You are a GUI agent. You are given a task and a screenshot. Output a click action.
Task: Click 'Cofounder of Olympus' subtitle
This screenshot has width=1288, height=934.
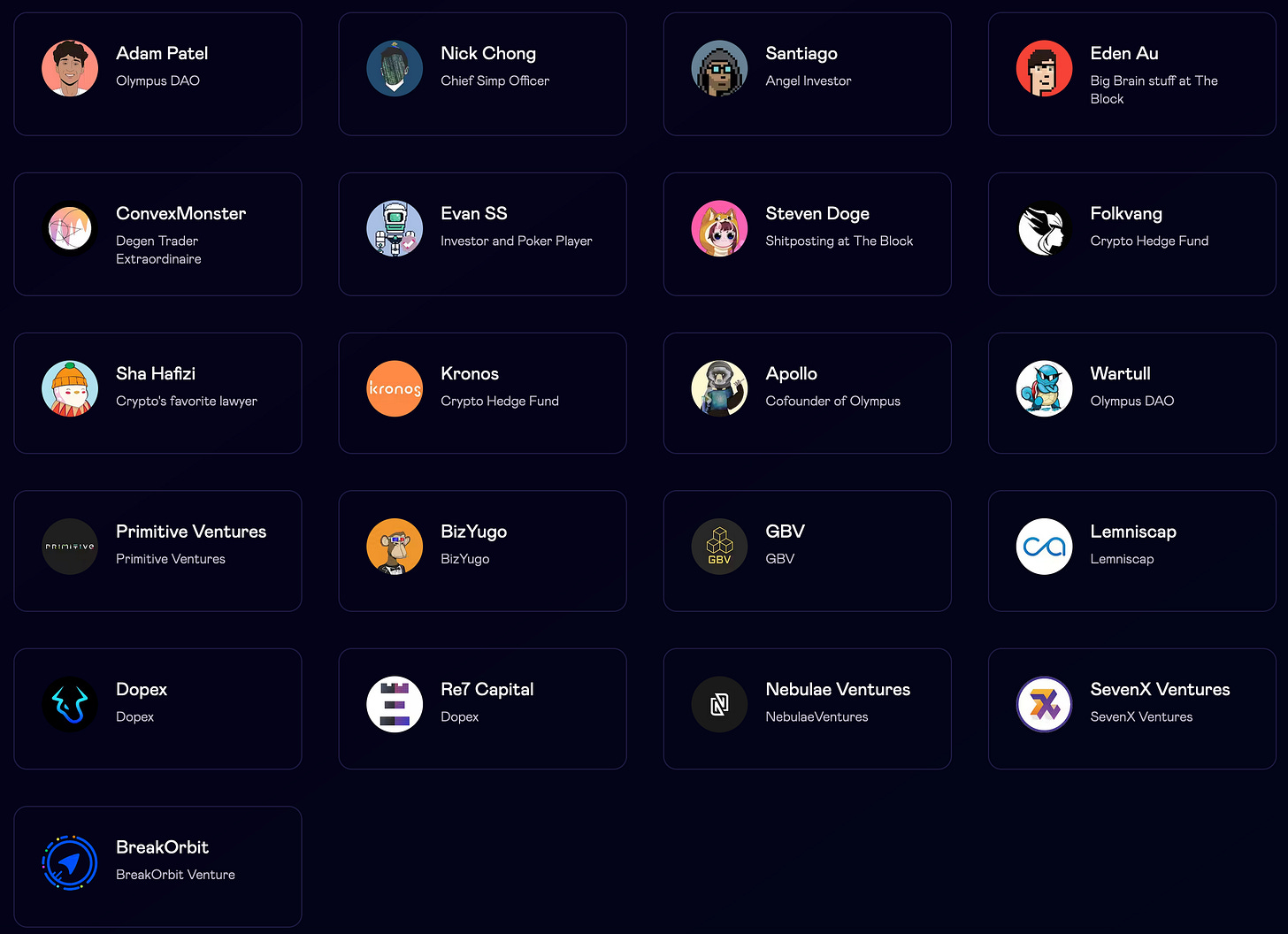[x=833, y=402]
